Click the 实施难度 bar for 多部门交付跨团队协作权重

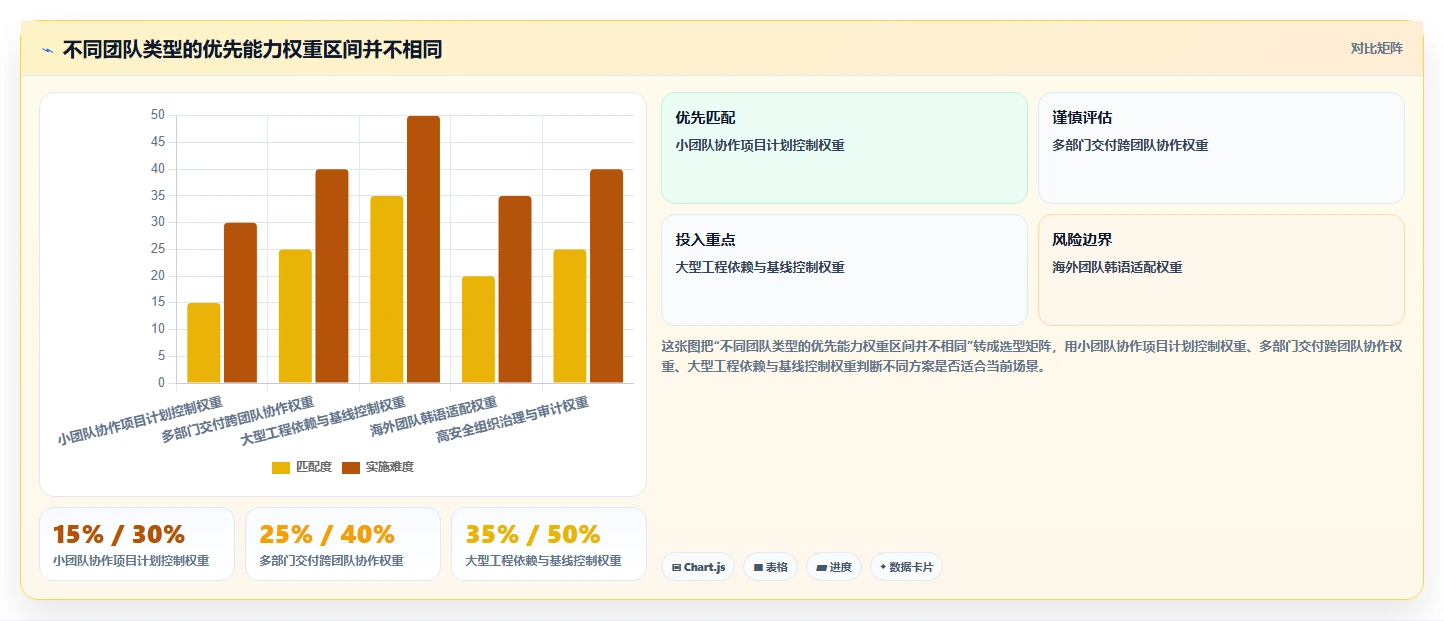tap(332, 276)
